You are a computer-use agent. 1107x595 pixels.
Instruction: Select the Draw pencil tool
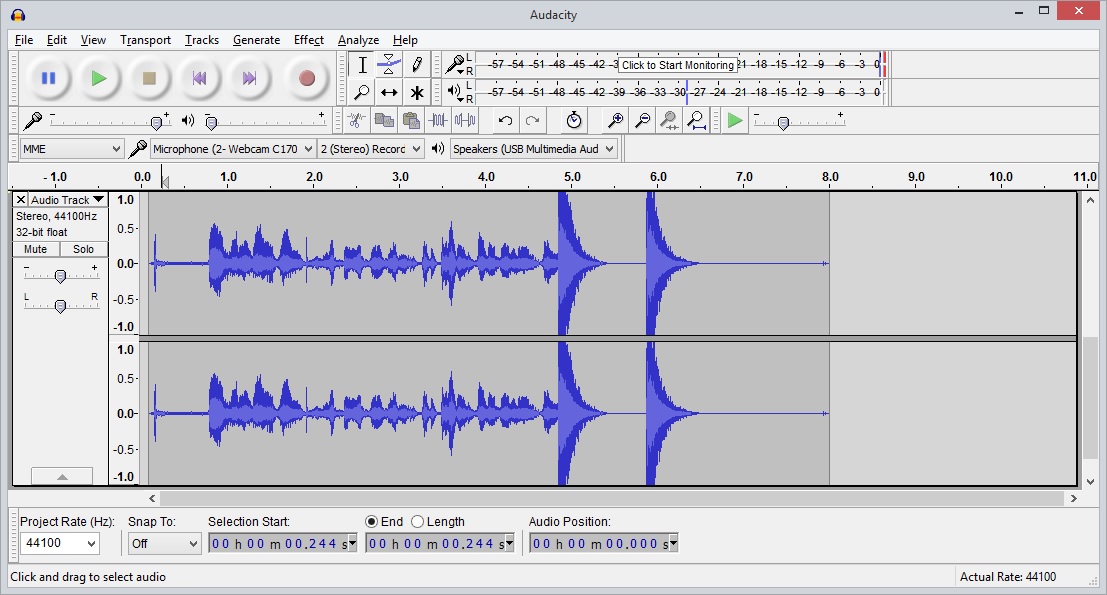(416, 65)
